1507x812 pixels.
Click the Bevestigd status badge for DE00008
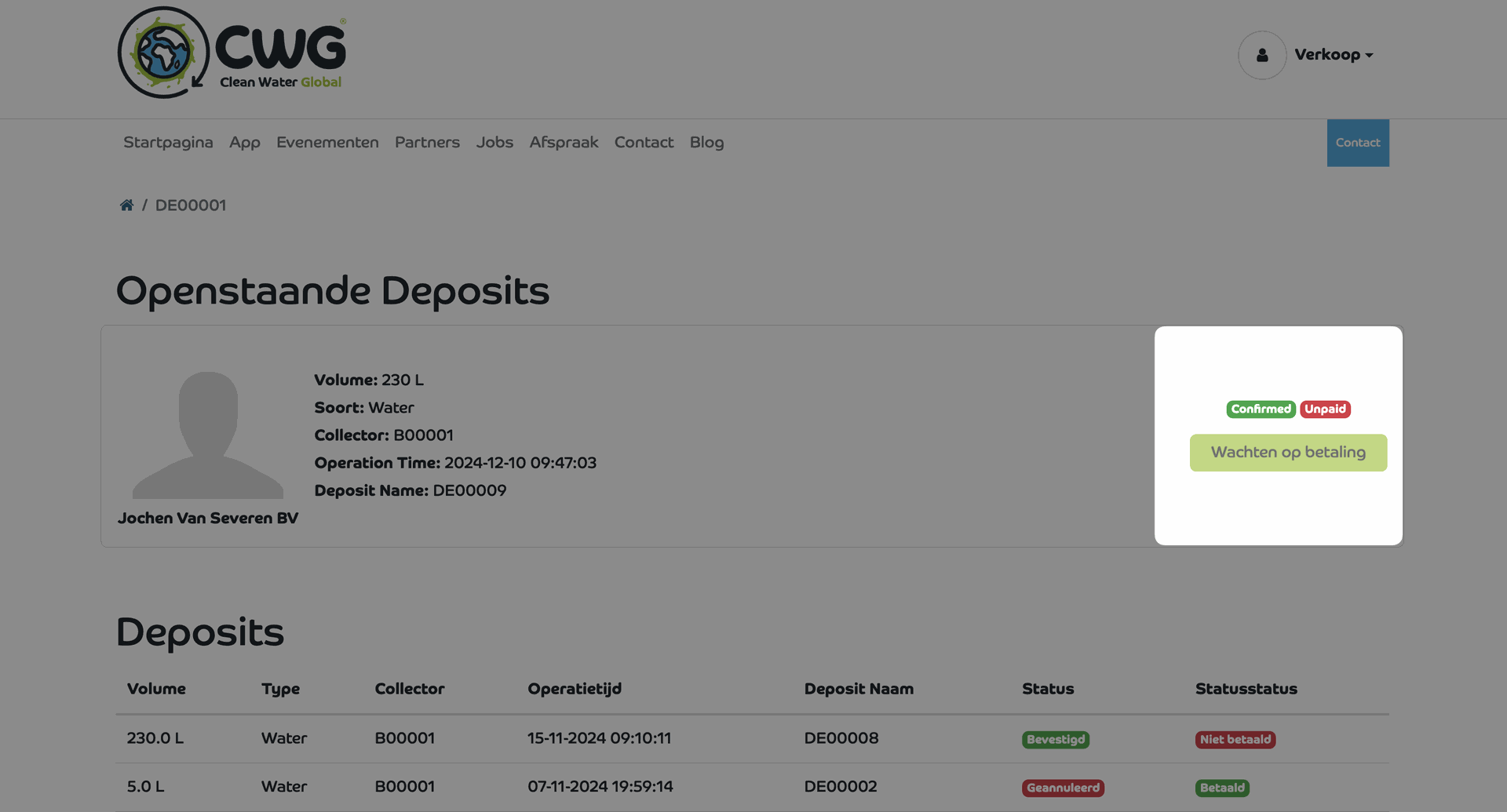click(1055, 740)
